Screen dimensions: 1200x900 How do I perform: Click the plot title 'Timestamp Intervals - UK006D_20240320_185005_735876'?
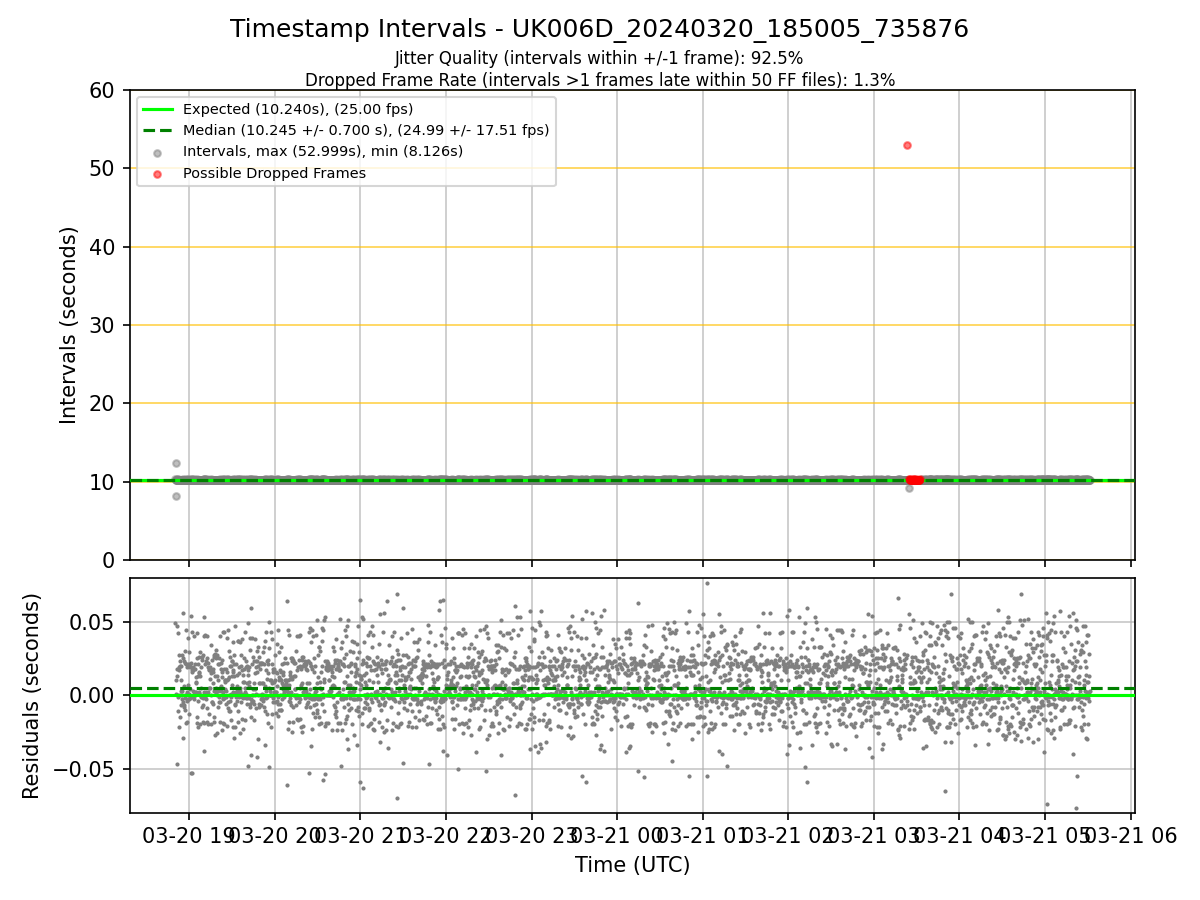pyautogui.click(x=599, y=29)
